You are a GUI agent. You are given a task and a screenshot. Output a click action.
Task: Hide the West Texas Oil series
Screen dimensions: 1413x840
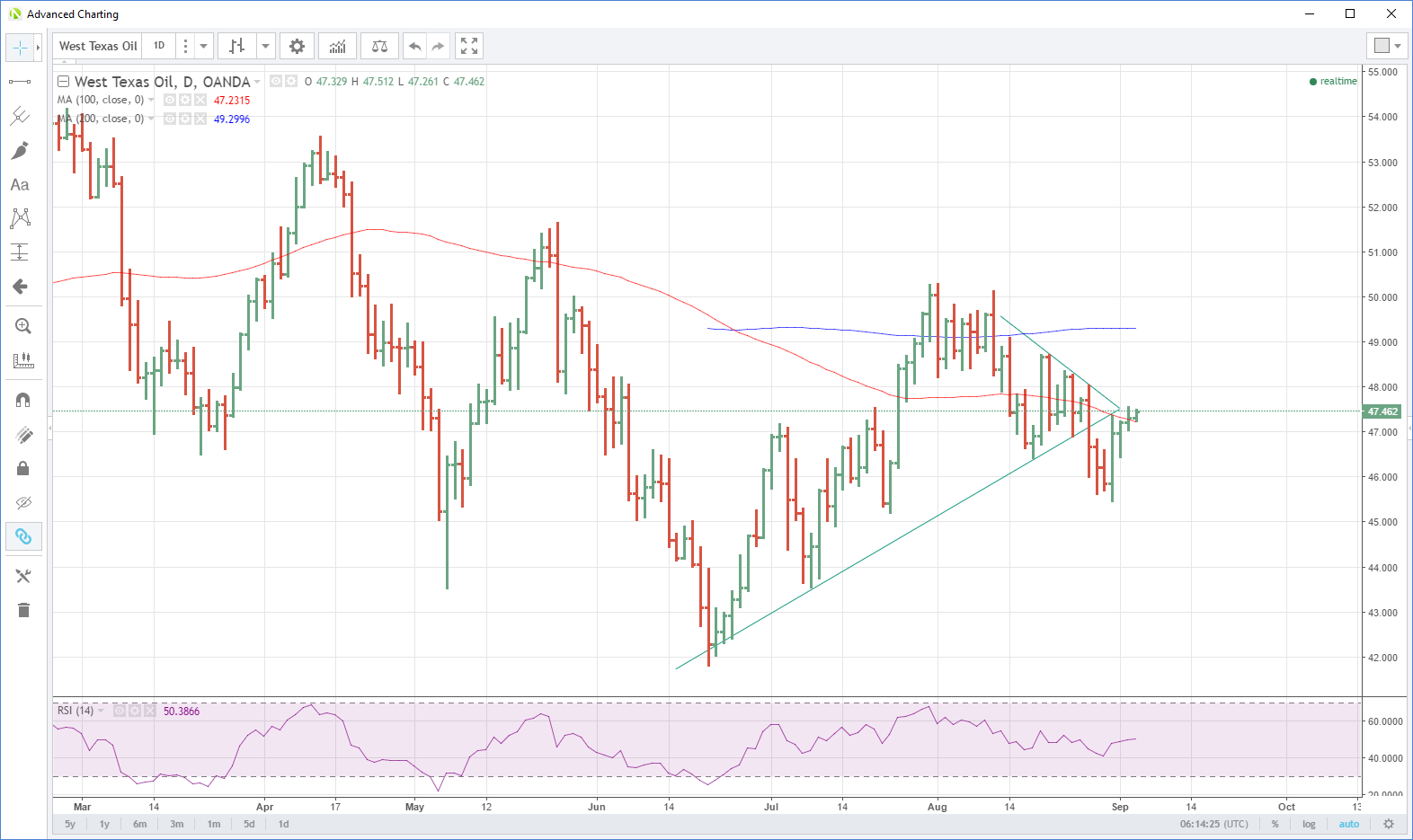click(x=276, y=81)
